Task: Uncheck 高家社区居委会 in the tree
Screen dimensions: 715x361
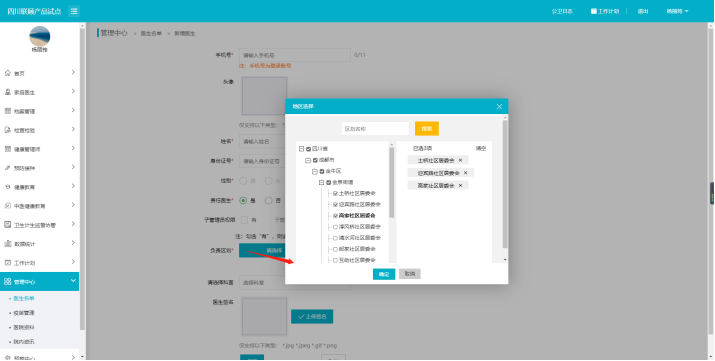Action: tap(335, 216)
